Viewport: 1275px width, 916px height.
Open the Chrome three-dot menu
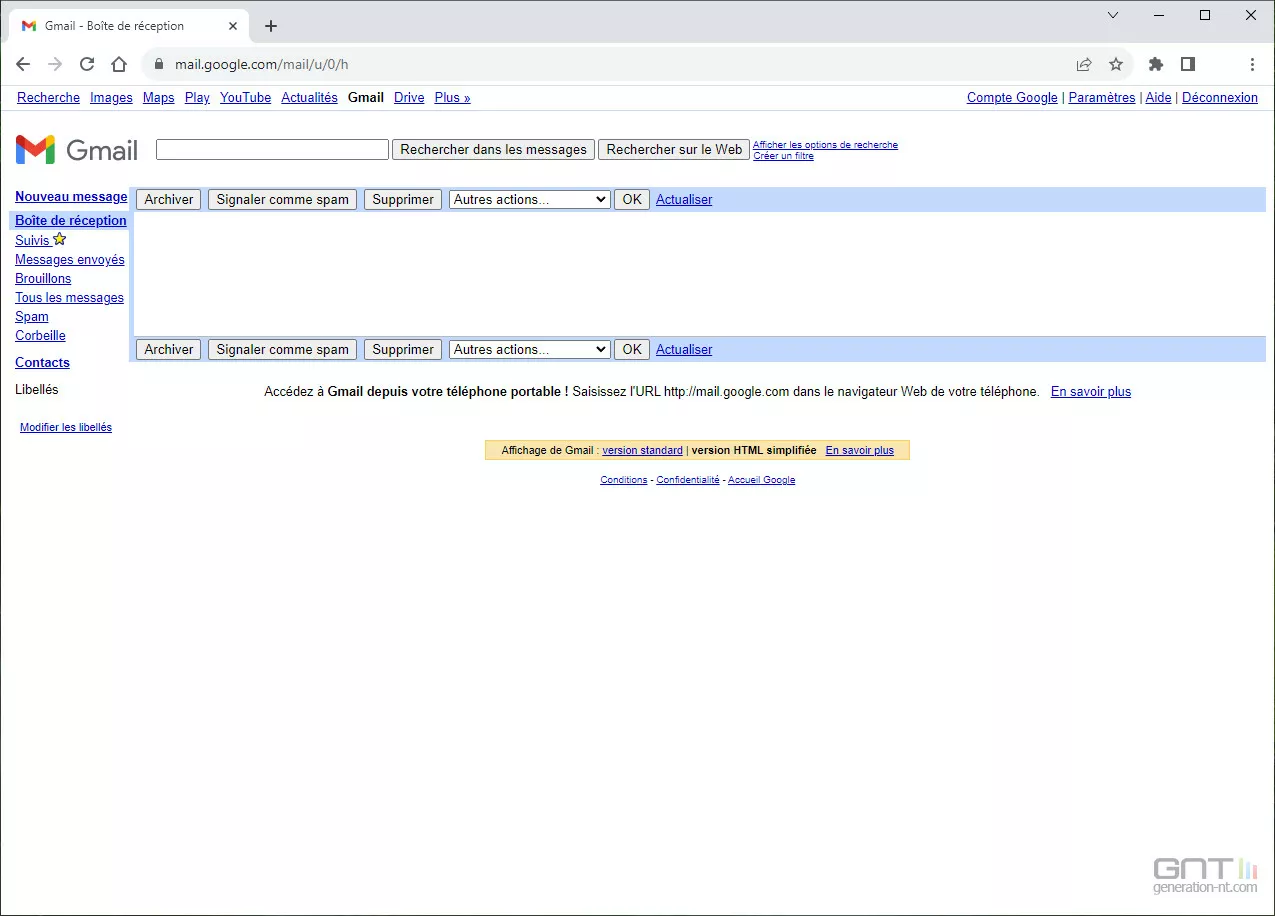tap(1252, 64)
